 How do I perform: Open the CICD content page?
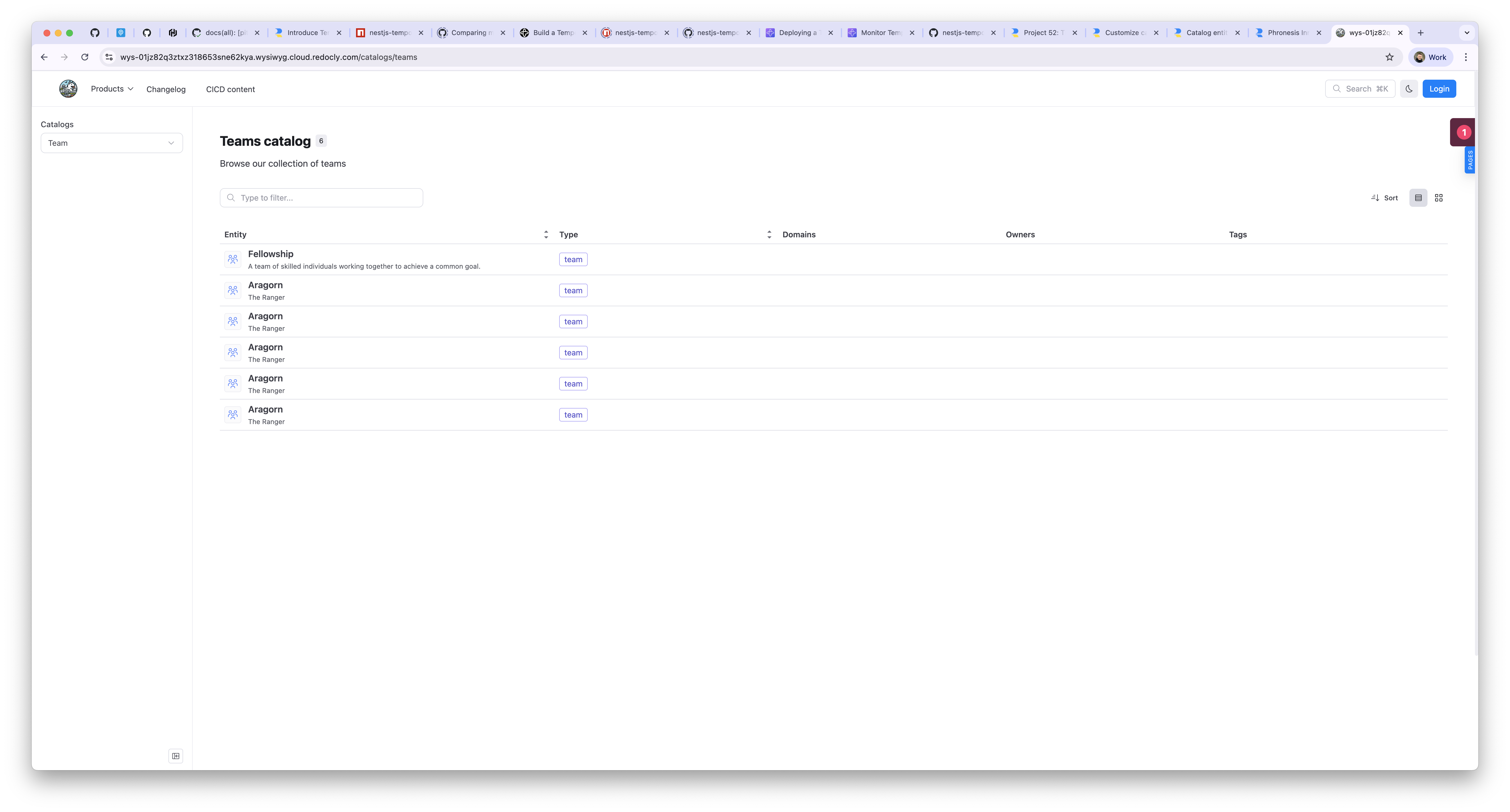coord(230,89)
